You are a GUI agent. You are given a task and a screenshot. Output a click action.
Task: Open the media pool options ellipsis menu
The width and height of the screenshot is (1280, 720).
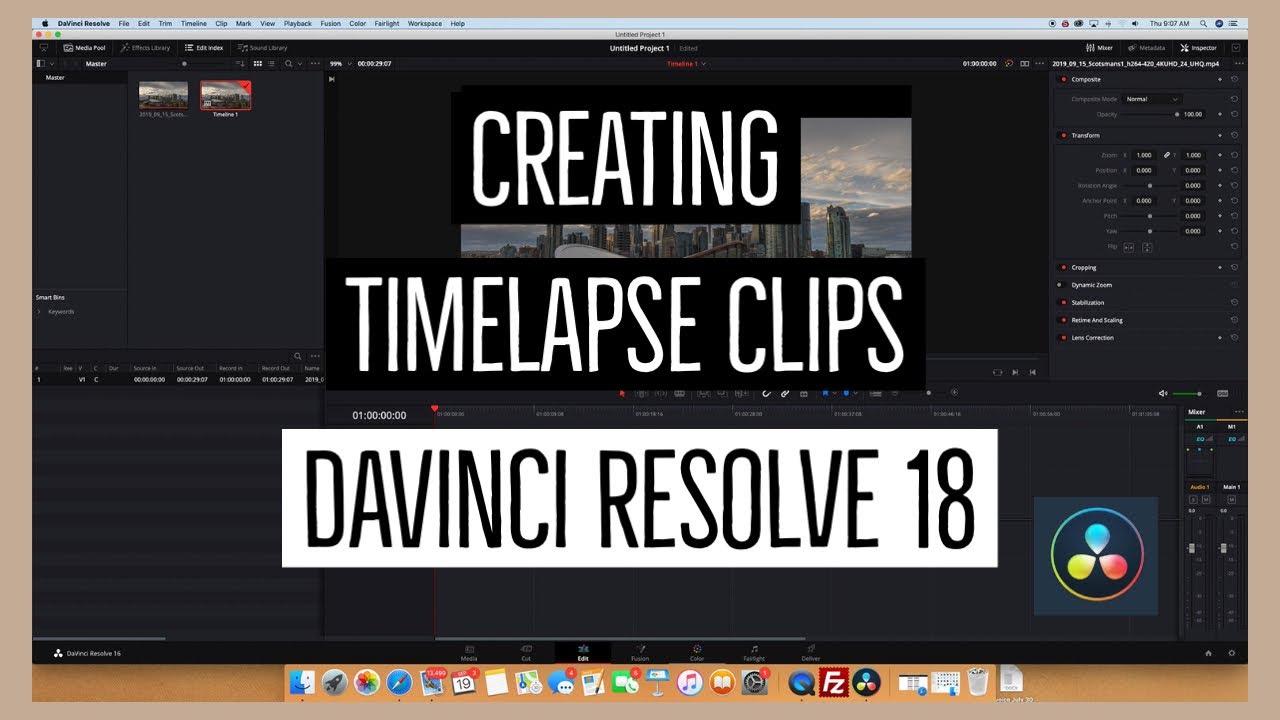[315, 64]
